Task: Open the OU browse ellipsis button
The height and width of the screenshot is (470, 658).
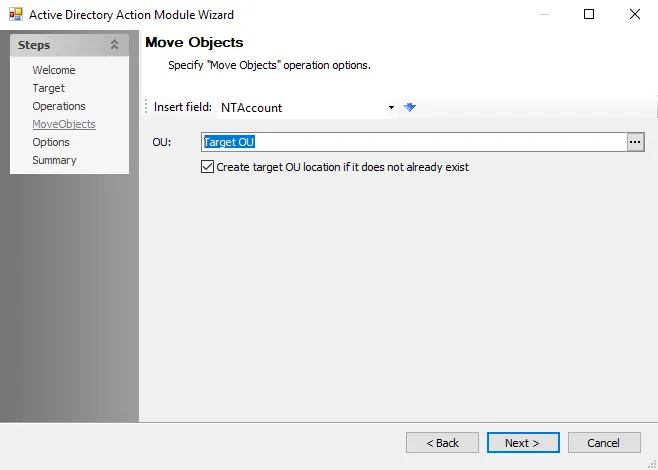Action: click(x=635, y=142)
